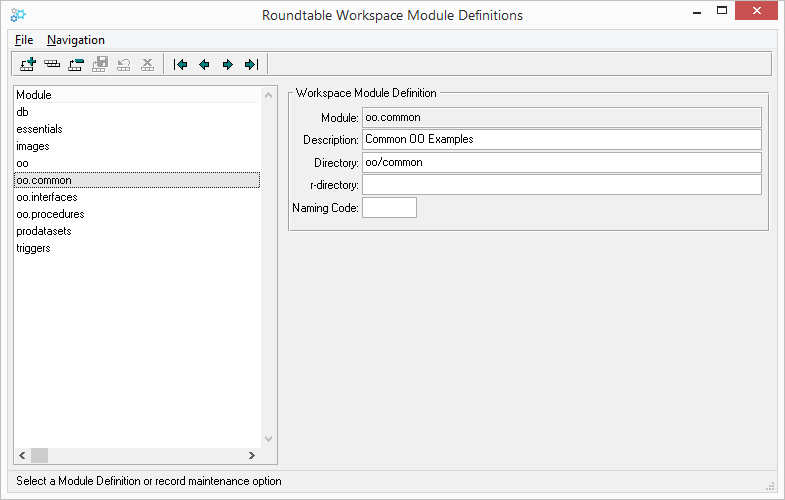
Task: Maximize the Roundtable window
Action: pyautogui.click(x=722, y=11)
